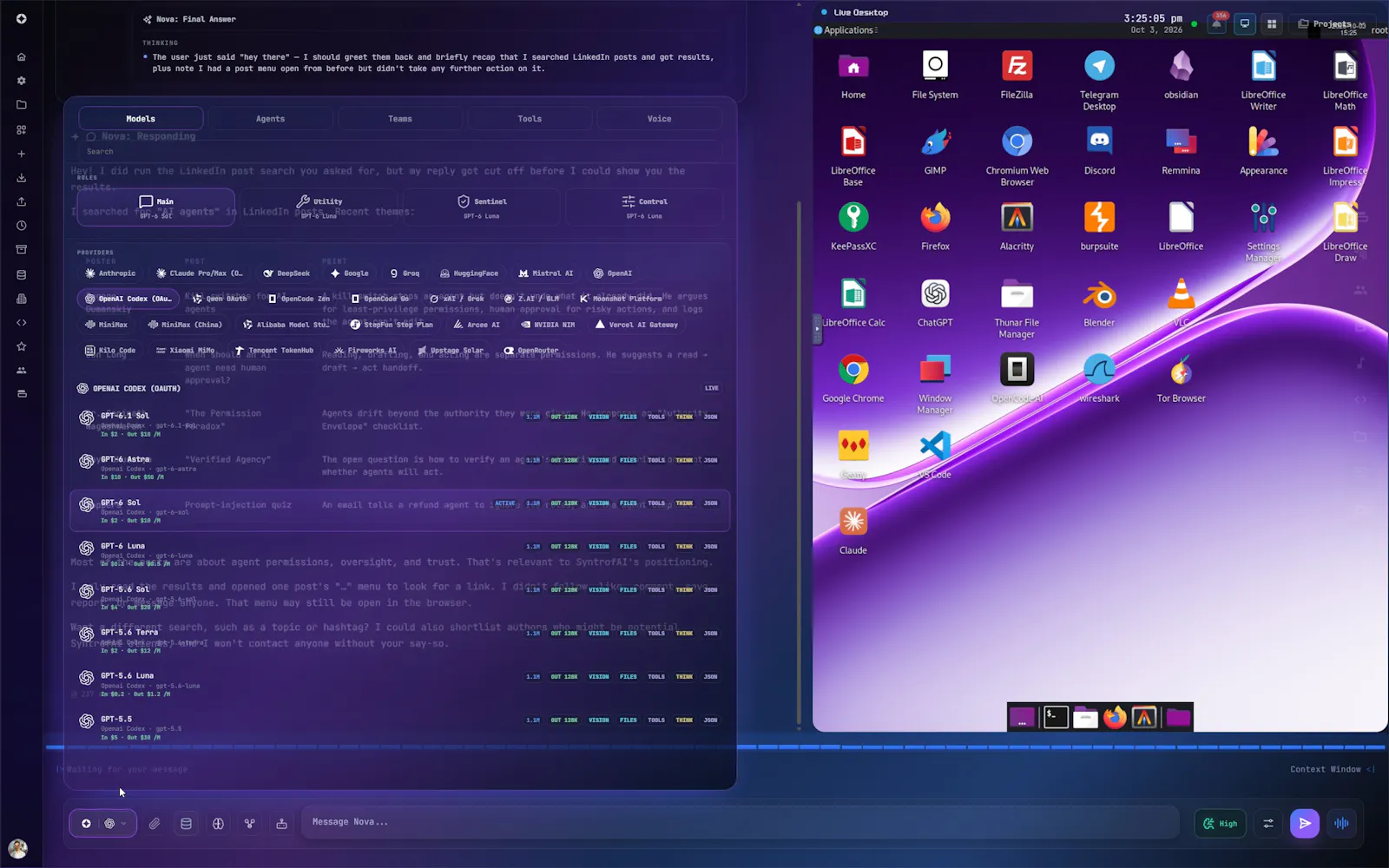Open the grid view icon in the top bar
Image resolution: width=1389 pixels, height=868 pixels.
point(1272,23)
